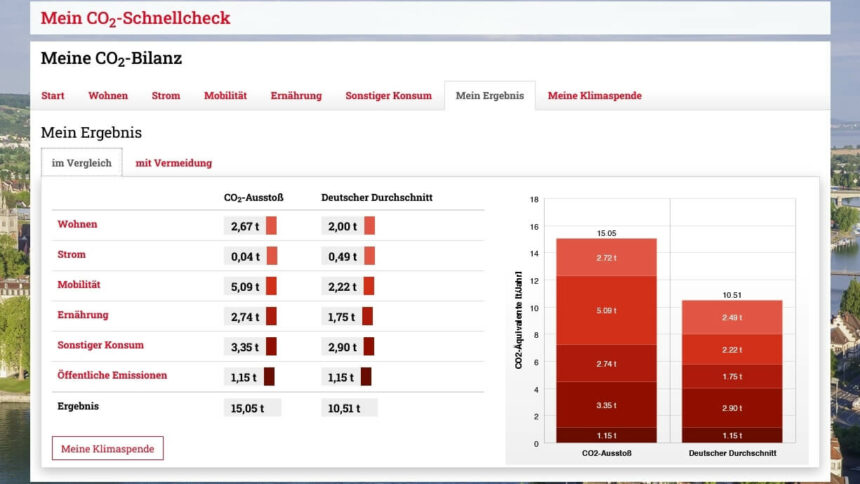
Task: Open the Ernährung row link
Action: (x=83, y=314)
